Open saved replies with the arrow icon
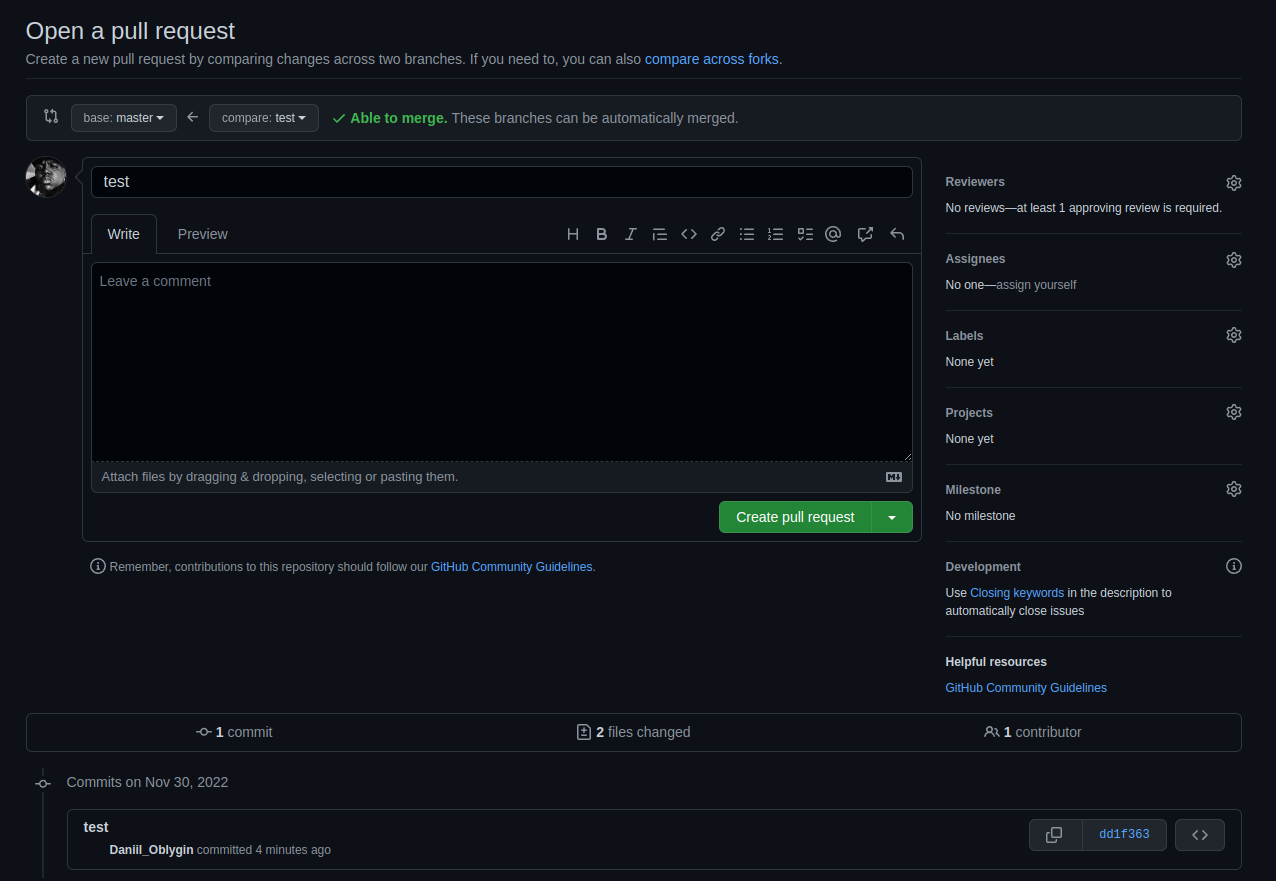The width and height of the screenshot is (1276, 881). (897, 234)
